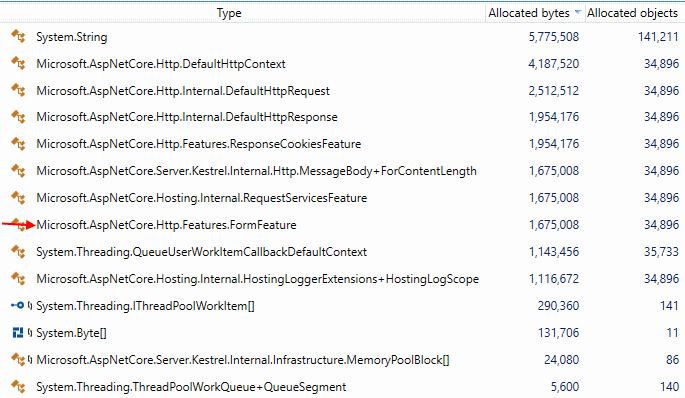Select the ThreadPoolWorkQueue+QueueSegment type row
Image resolution: width=685 pixels, height=398 pixels.
click(342, 387)
